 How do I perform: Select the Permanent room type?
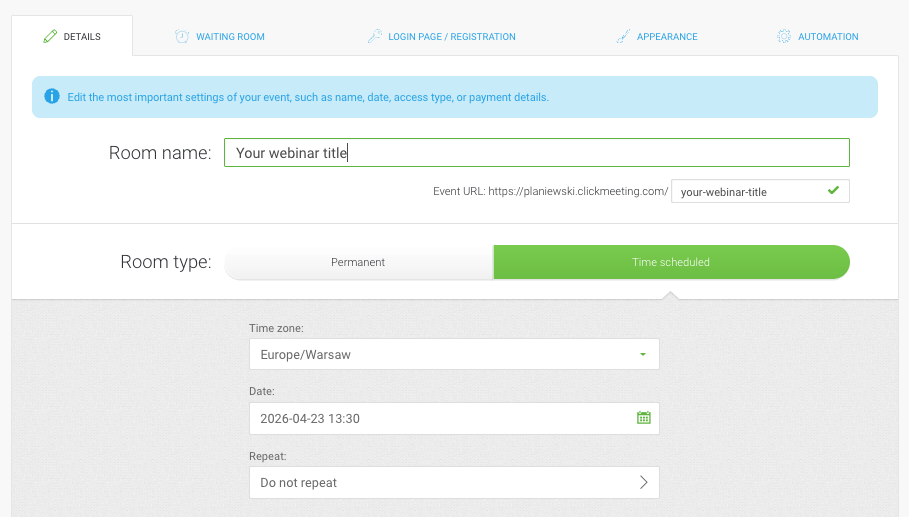pyautogui.click(x=358, y=262)
